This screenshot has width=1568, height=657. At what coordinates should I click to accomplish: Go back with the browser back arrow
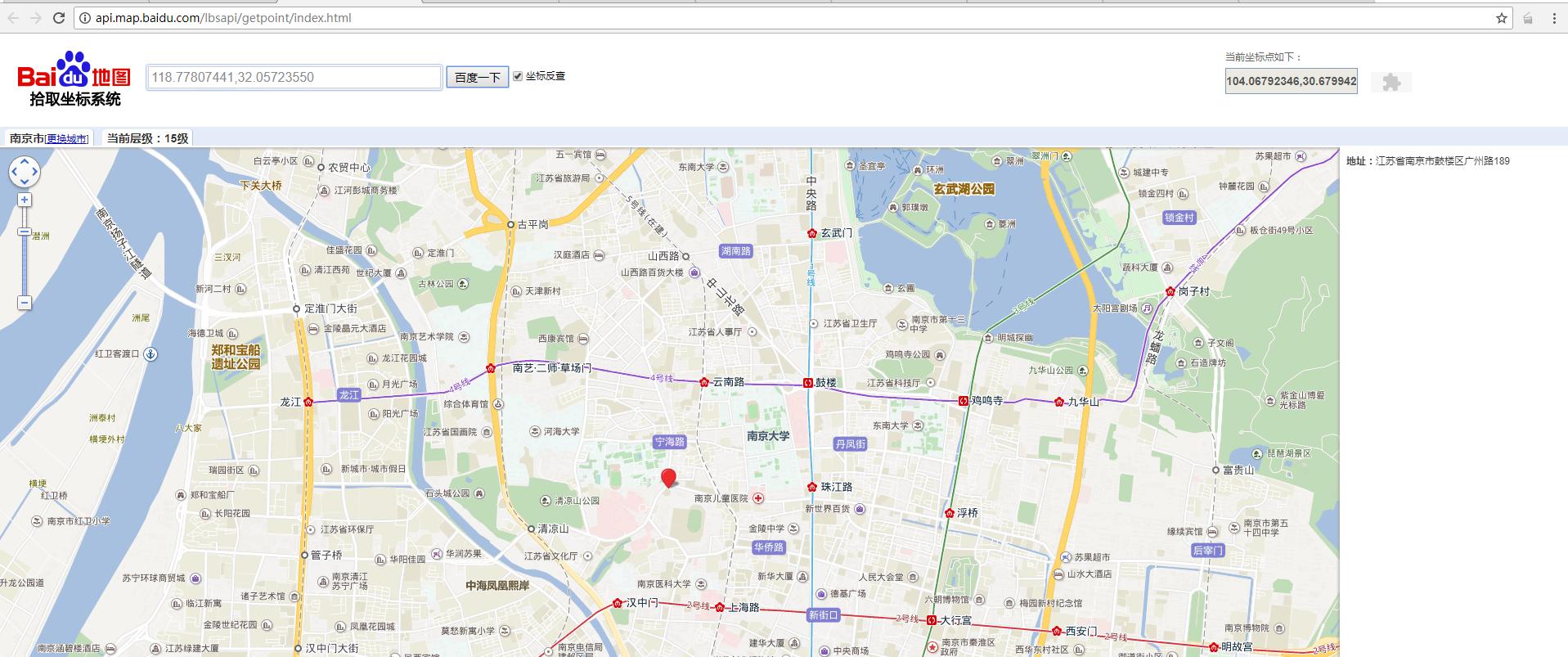click(12, 18)
